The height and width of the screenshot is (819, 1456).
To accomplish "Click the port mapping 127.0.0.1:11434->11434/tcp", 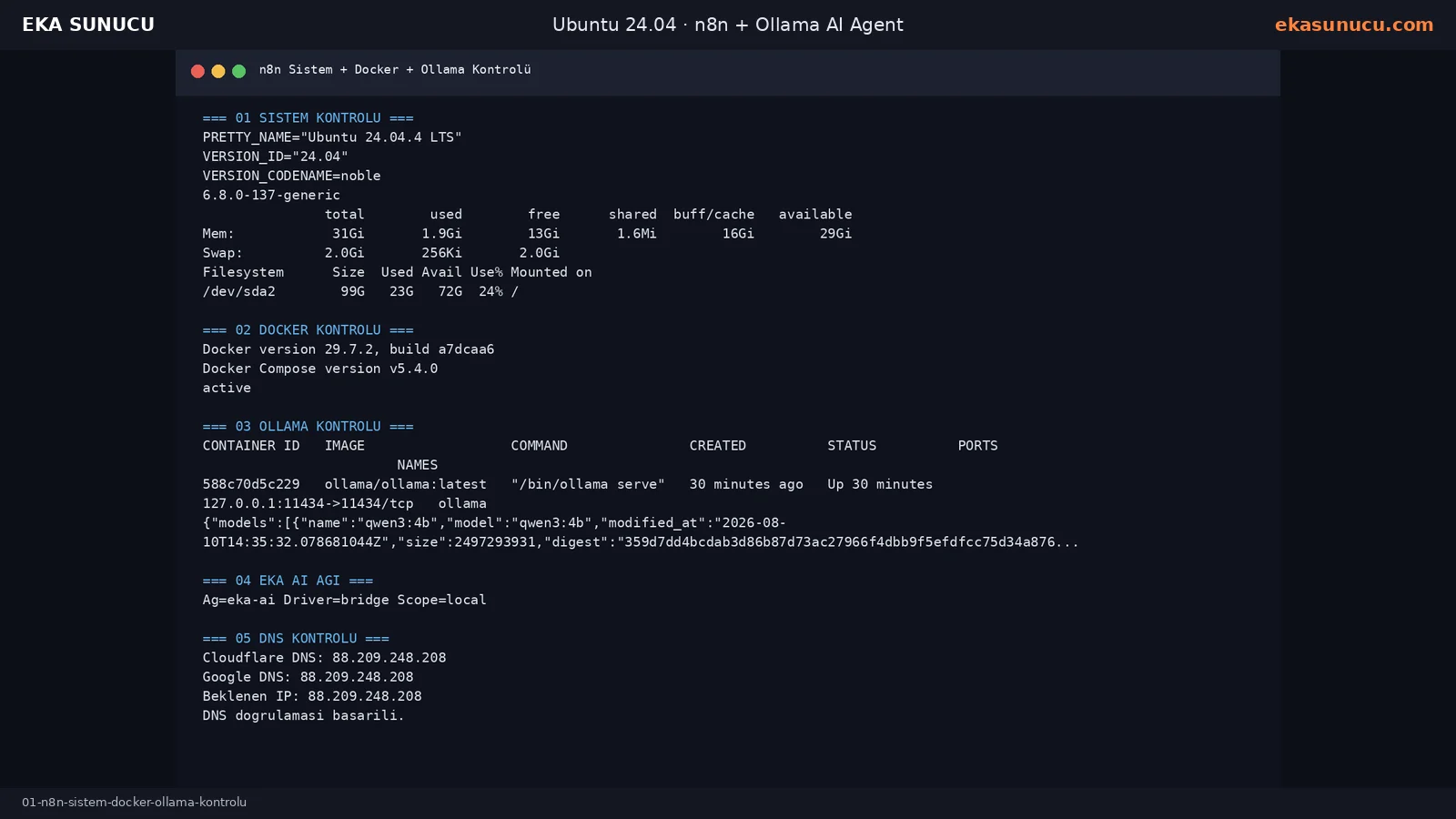I will point(308,503).
